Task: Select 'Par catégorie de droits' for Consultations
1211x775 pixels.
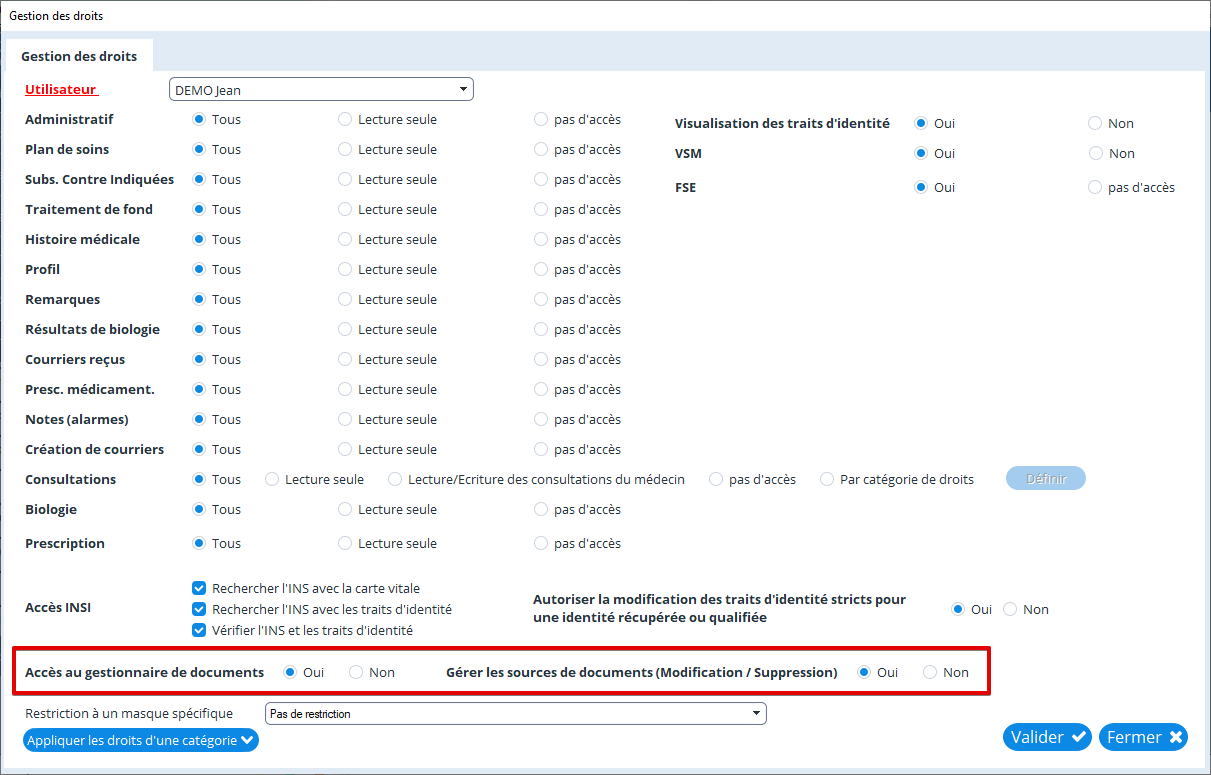Action: pos(827,479)
